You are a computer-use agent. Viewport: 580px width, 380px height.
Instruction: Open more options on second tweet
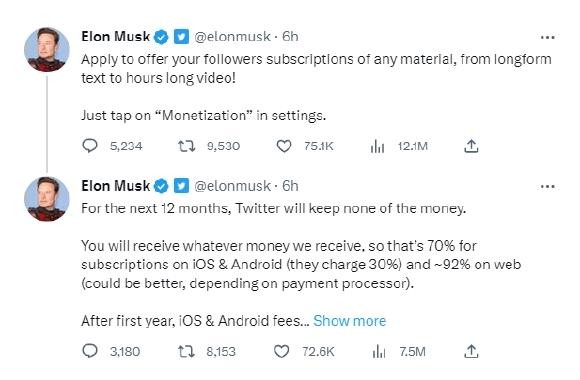click(547, 186)
